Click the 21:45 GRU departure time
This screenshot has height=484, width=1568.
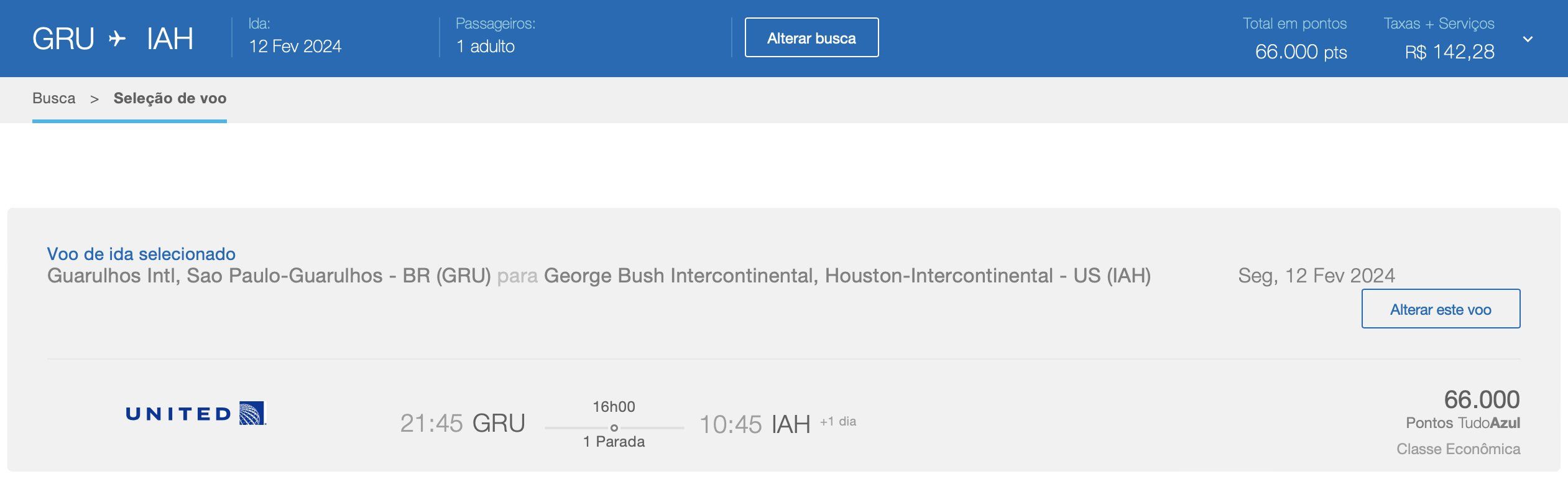pos(463,423)
